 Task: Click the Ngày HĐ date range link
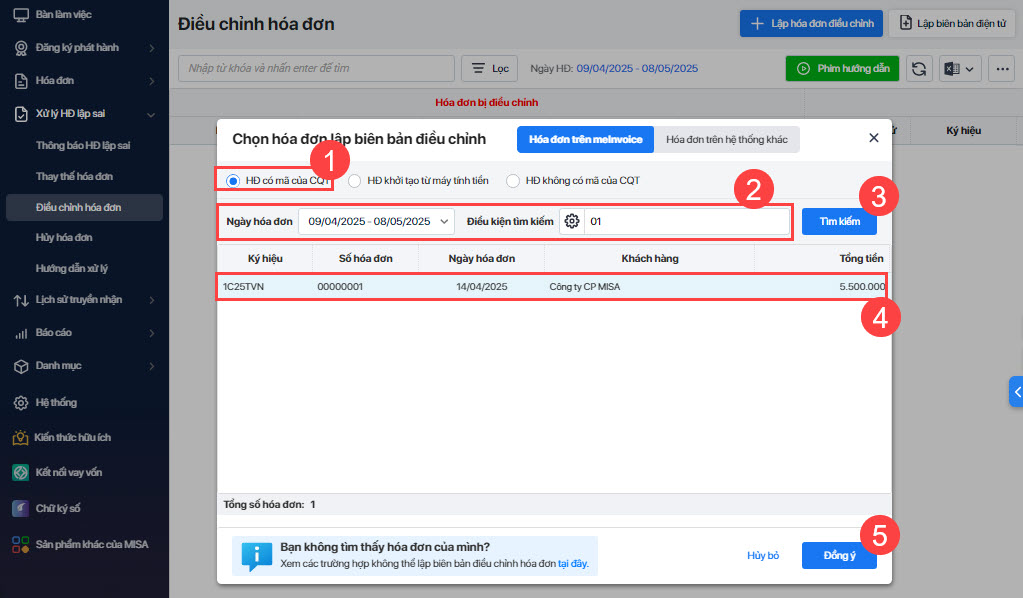(637, 68)
